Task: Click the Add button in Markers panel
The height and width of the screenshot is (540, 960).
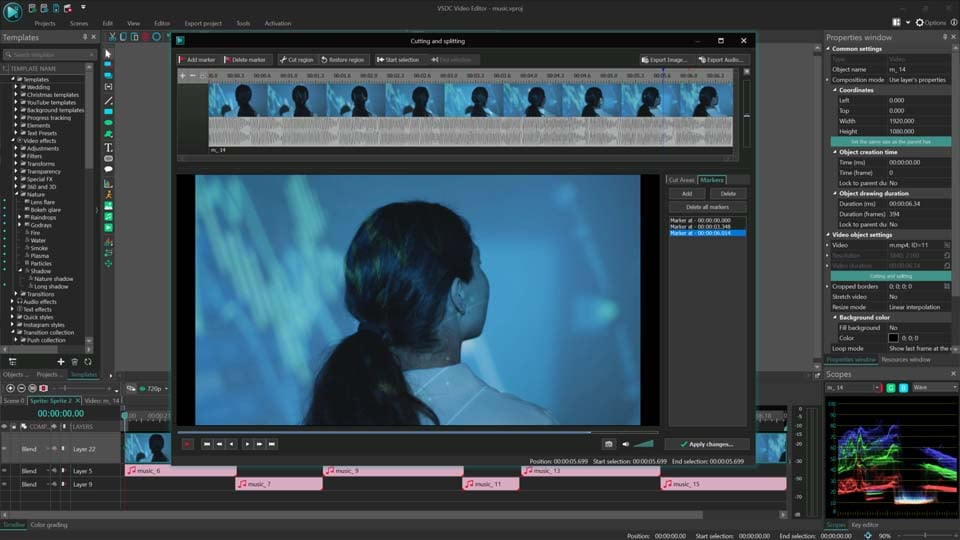Action: pos(687,193)
